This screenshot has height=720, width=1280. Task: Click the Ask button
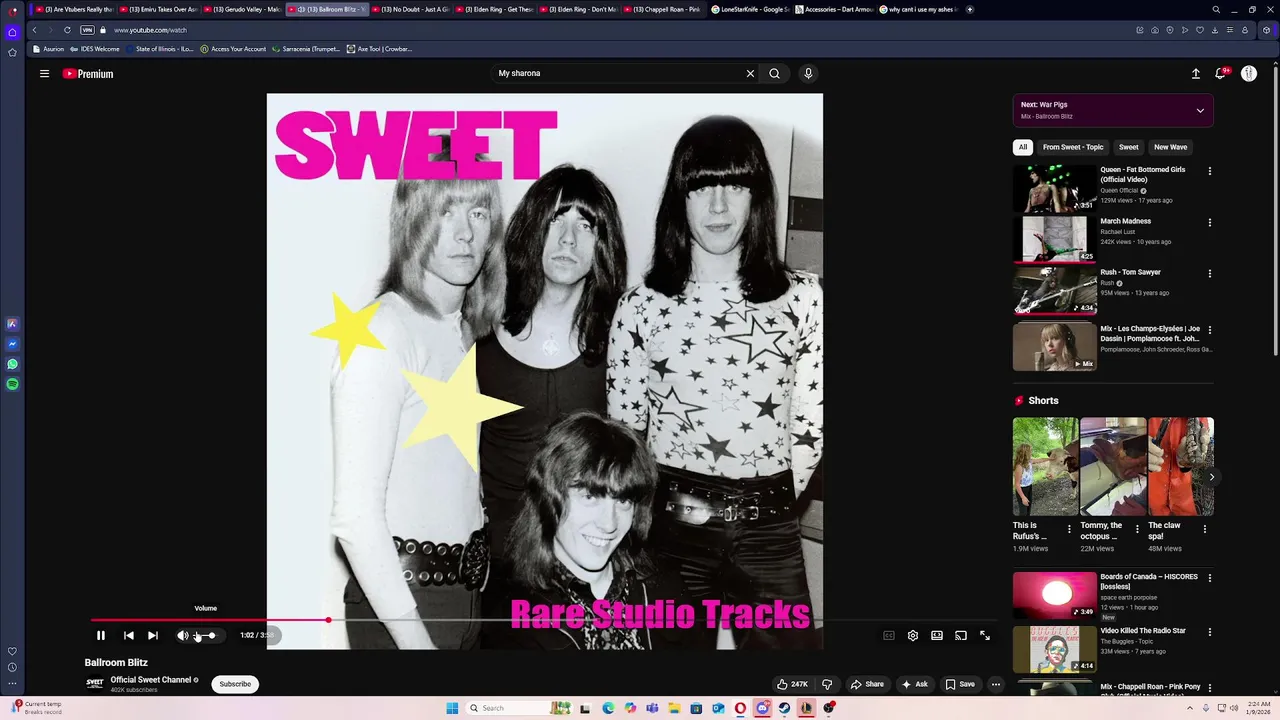tap(915, 684)
